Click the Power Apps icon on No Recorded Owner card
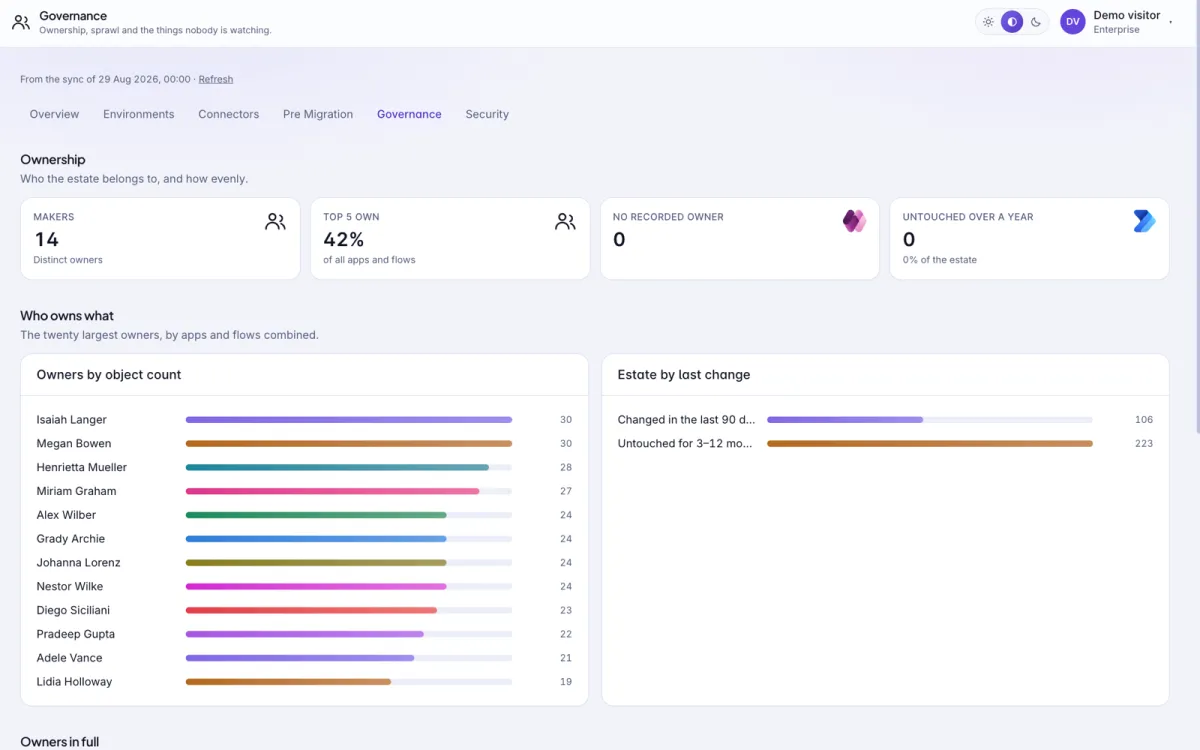1200x750 pixels. (854, 221)
